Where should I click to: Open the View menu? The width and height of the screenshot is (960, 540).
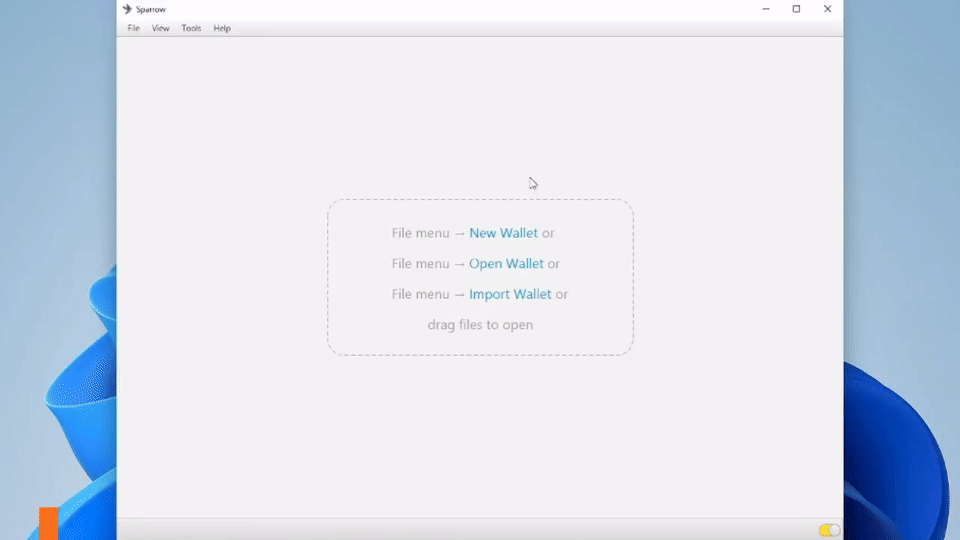tap(160, 28)
